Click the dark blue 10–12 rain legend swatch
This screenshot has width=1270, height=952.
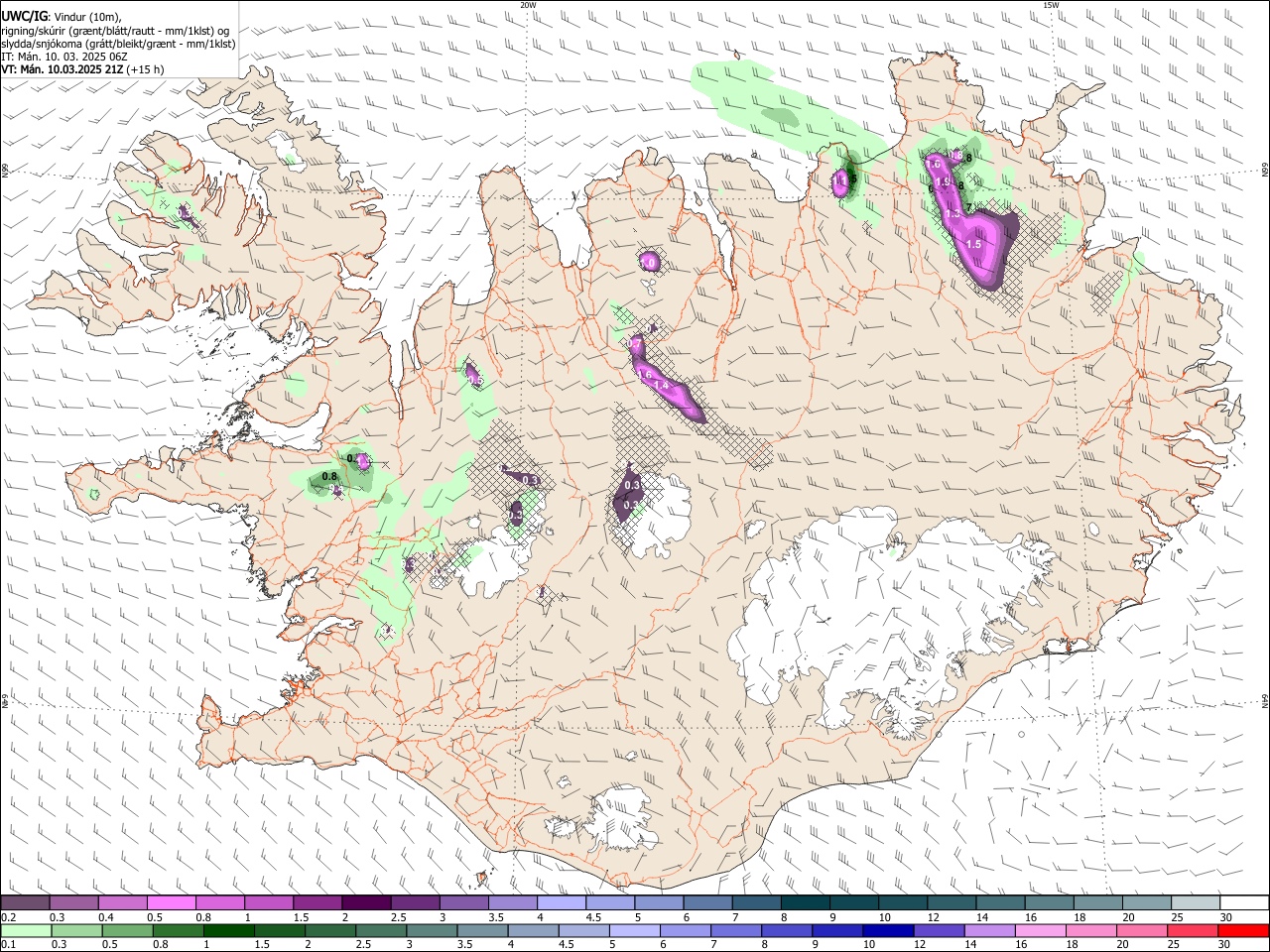pos(887,930)
